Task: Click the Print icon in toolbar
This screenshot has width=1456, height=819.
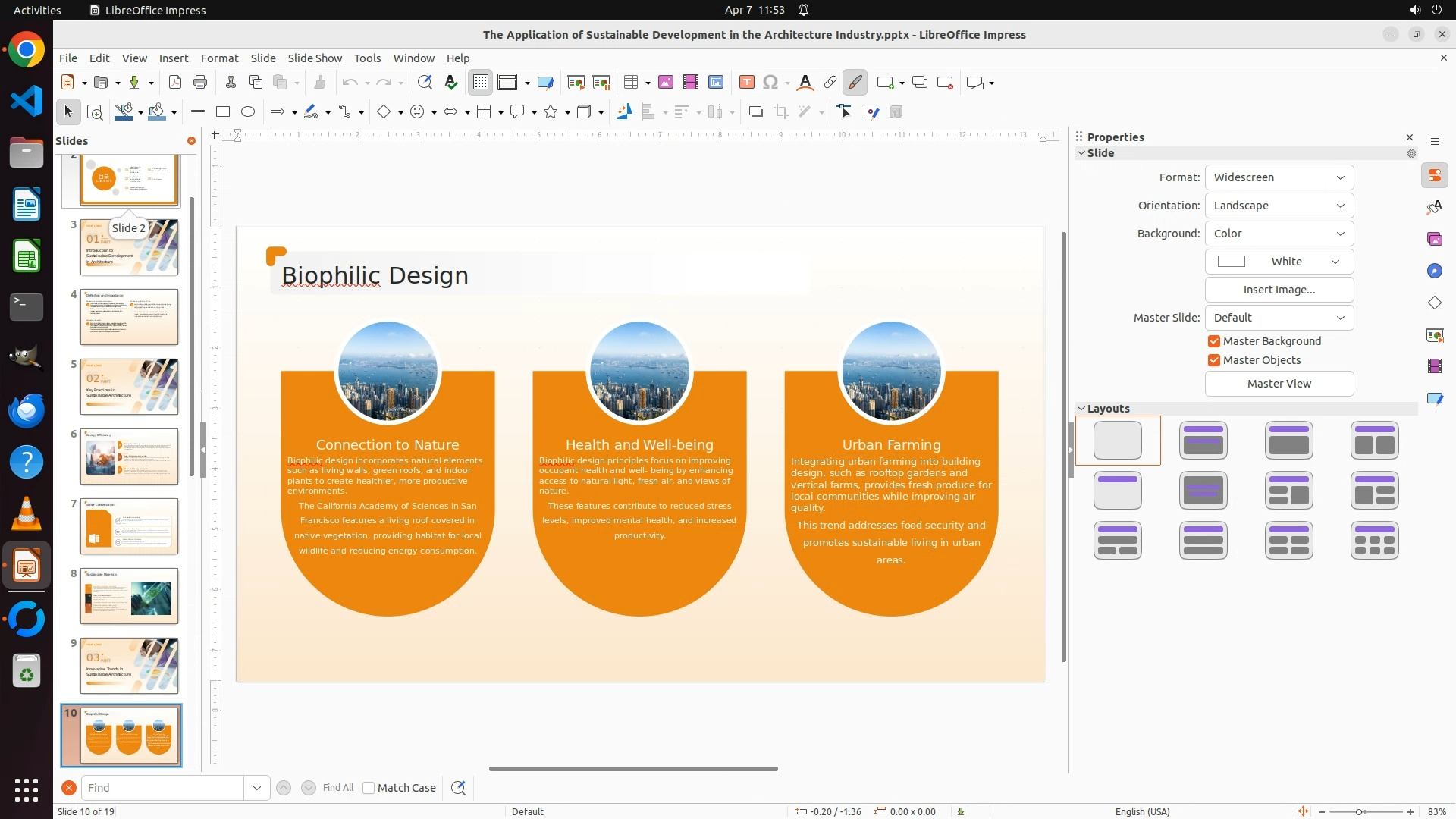Action: [x=200, y=83]
